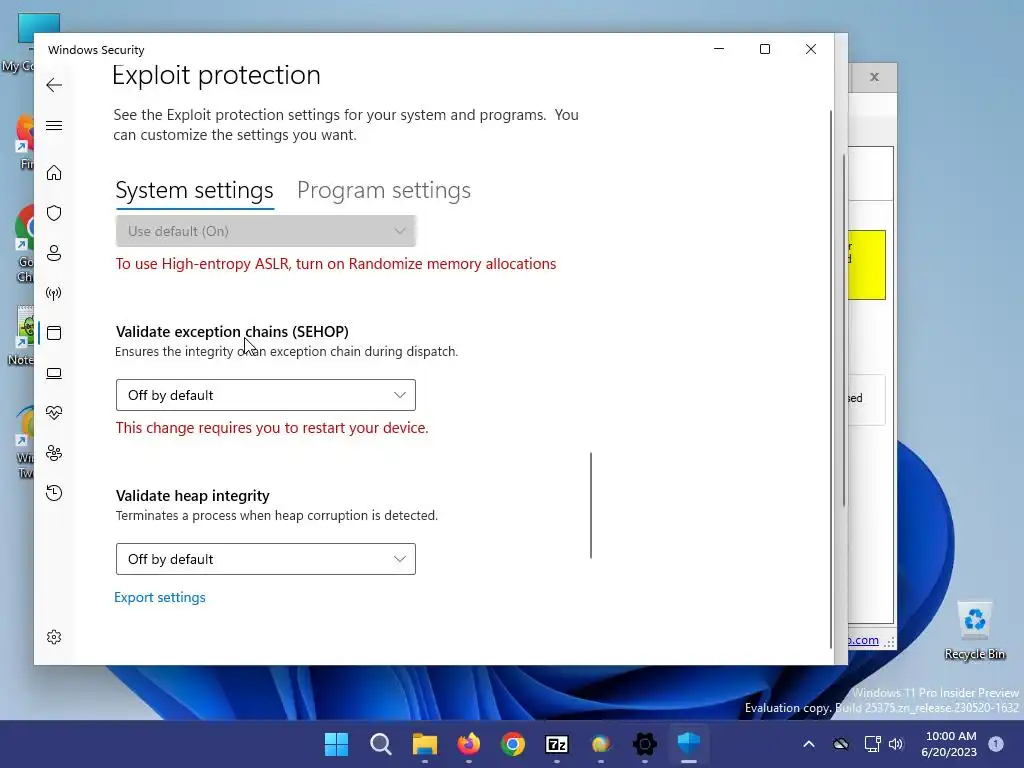Screen dimensions: 1024x768
Task: Open network status tray icon
Action: (872, 744)
